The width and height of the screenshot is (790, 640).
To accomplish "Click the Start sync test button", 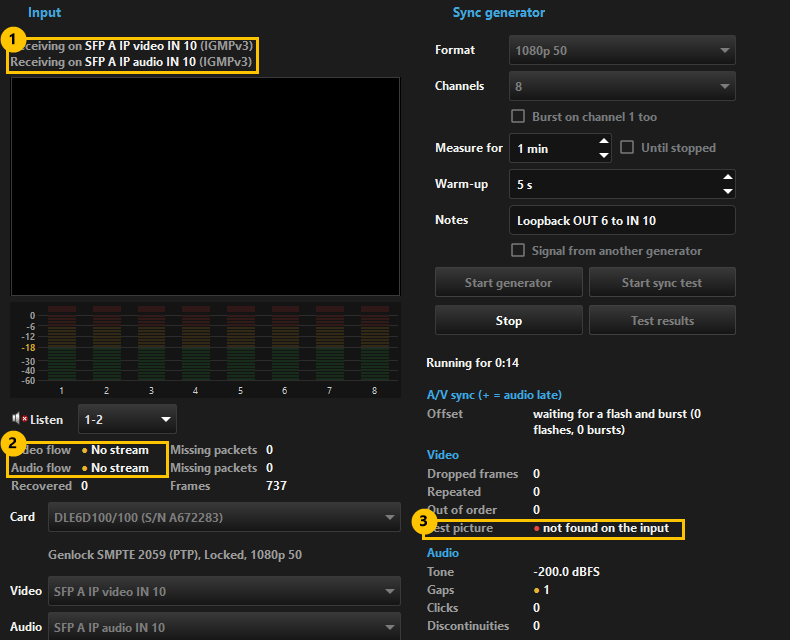I will coord(662,283).
